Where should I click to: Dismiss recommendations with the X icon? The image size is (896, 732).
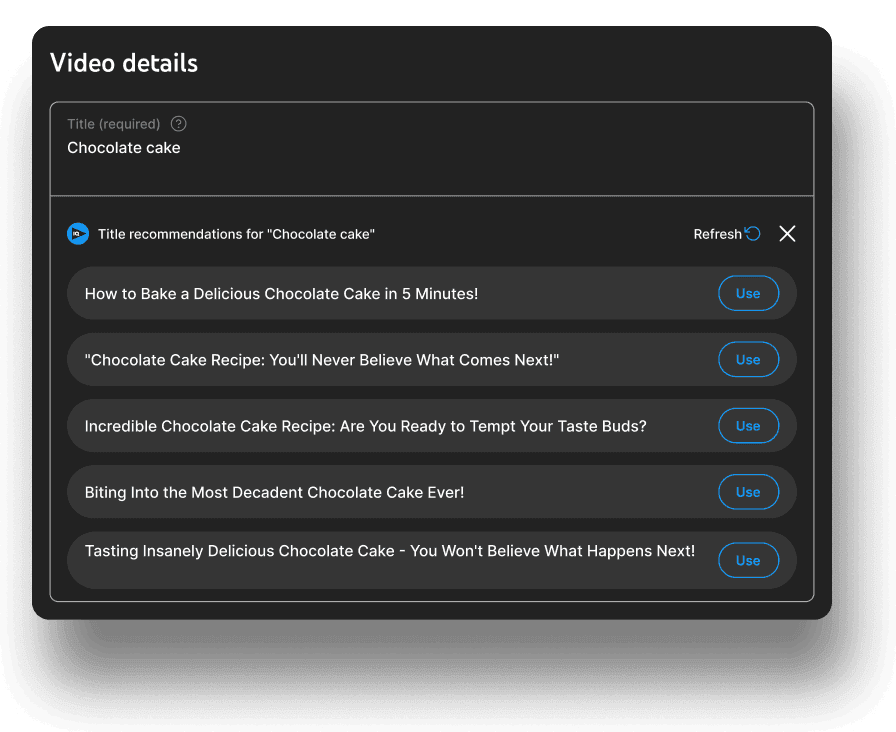[x=787, y=233]
